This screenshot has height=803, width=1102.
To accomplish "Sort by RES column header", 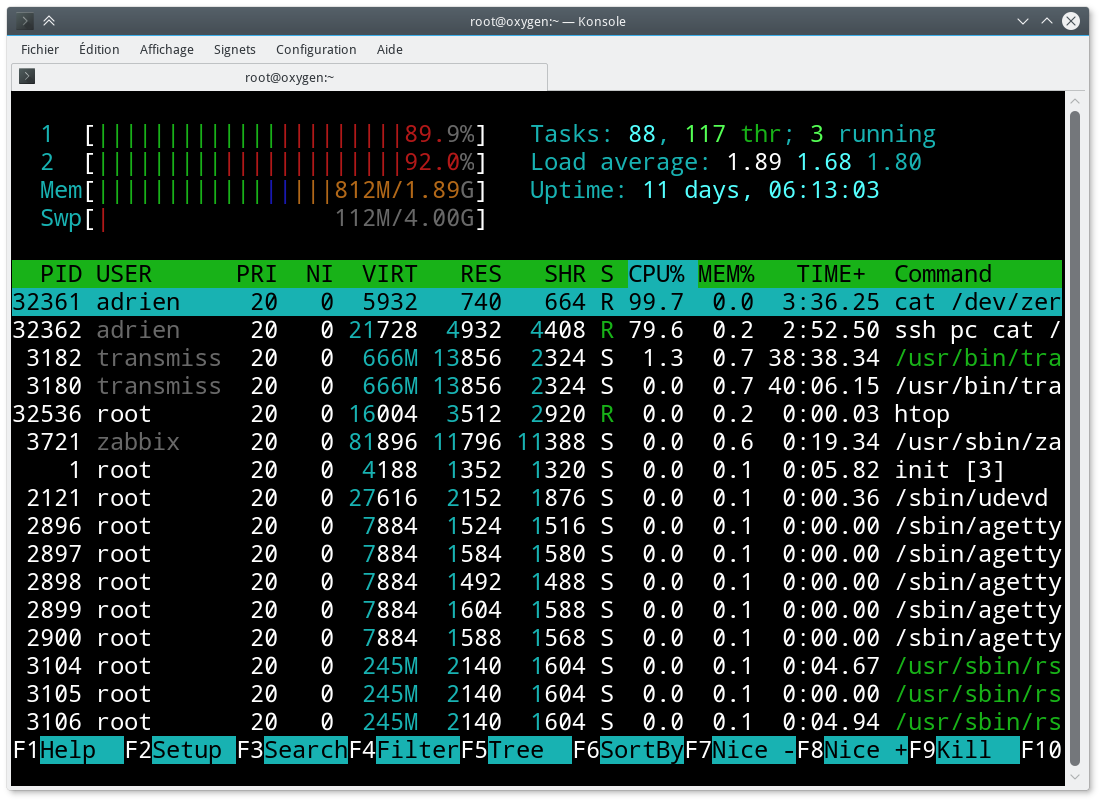I will (481, 274).
